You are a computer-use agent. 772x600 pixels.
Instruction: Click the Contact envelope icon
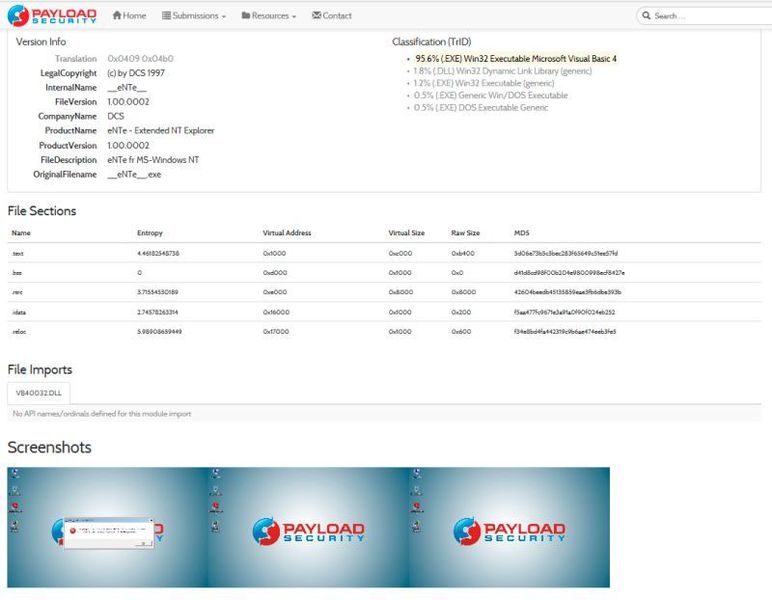[317, 15]
